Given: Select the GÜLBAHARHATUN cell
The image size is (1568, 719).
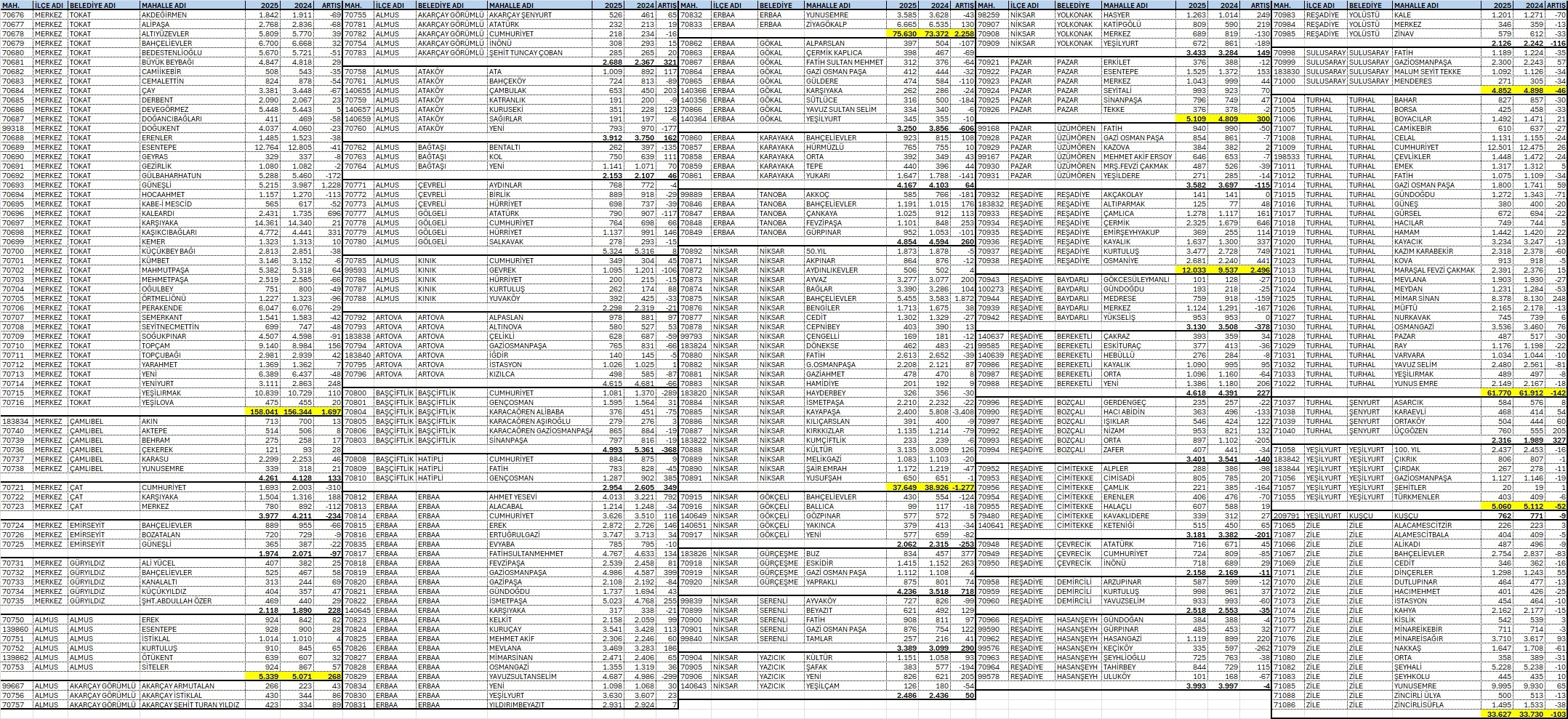Looking at the screenshot, I should (x=170, y=176).
